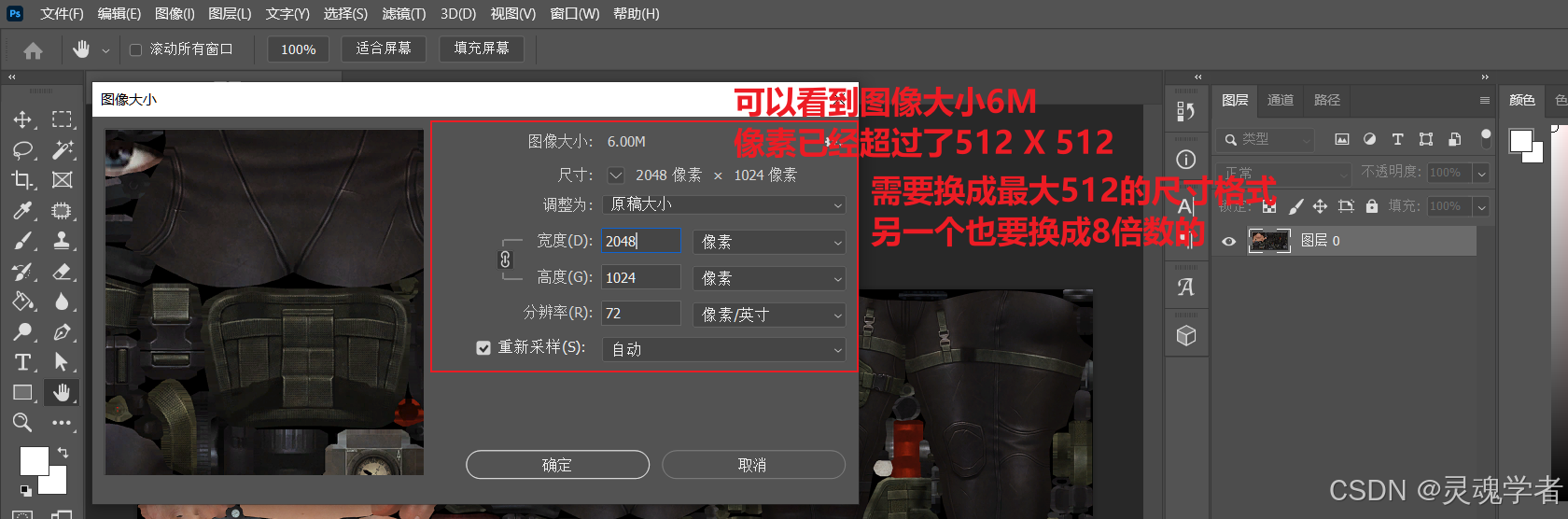
Task: Select the Dodge tool
Action: [x=22, y=332]
